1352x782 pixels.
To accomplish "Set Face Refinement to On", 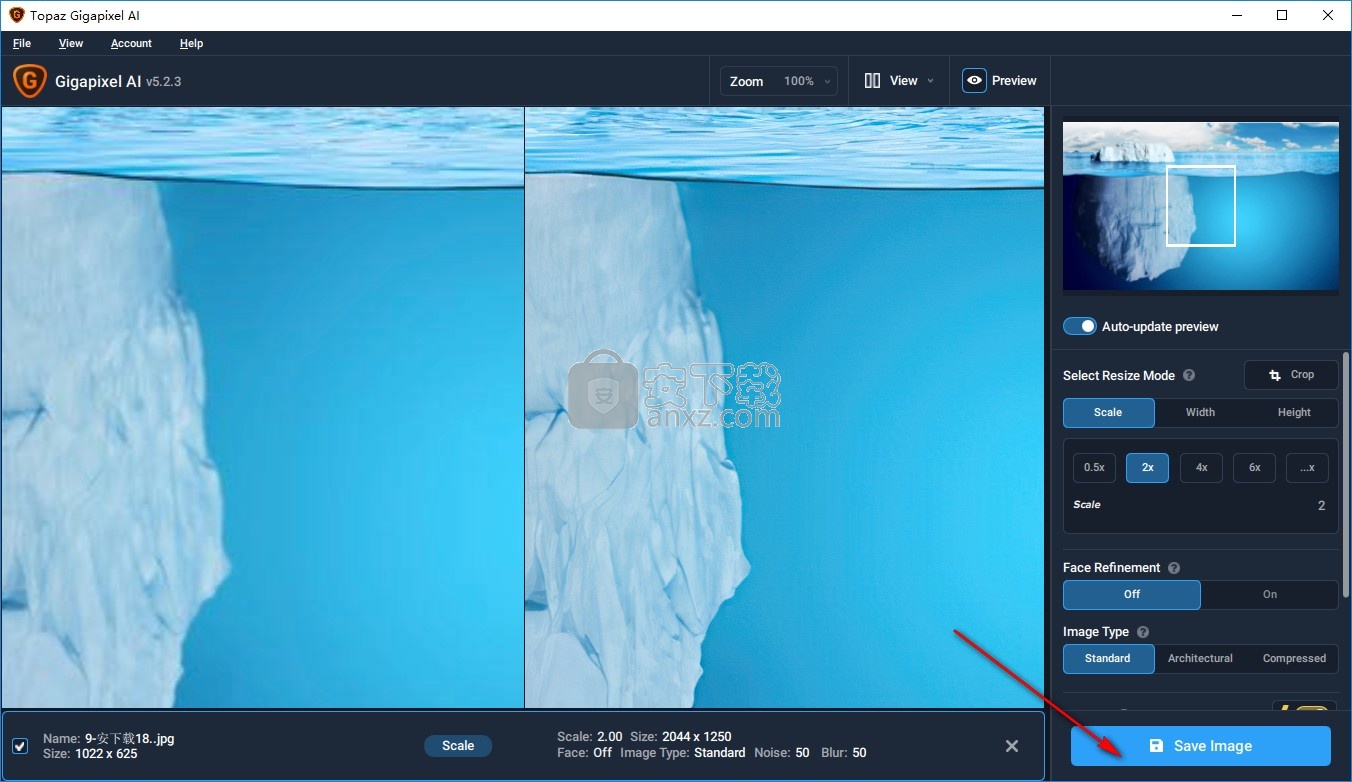I will click(1269, 594).
